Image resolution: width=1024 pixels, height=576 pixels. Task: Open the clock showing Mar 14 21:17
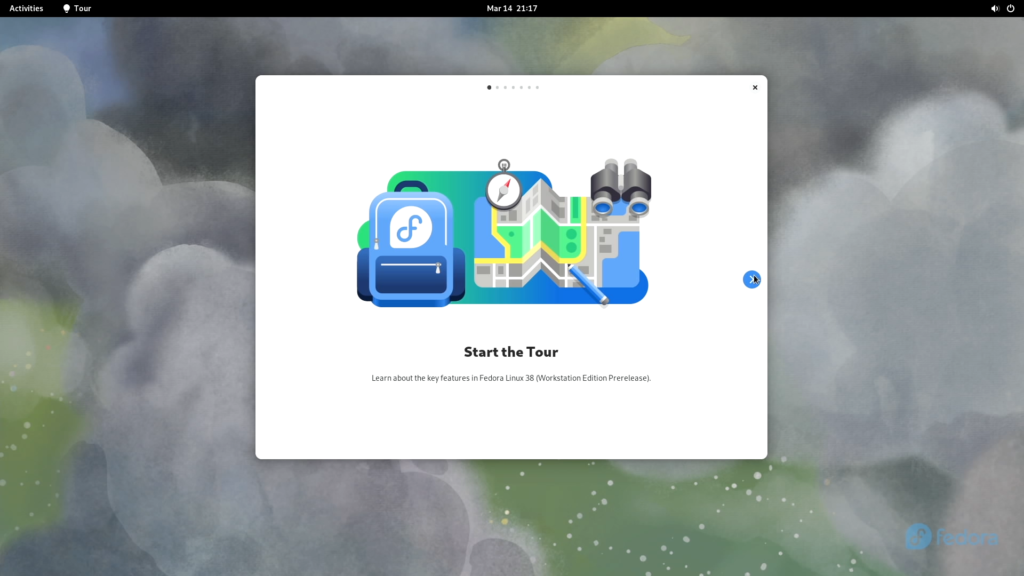point(512,8)
